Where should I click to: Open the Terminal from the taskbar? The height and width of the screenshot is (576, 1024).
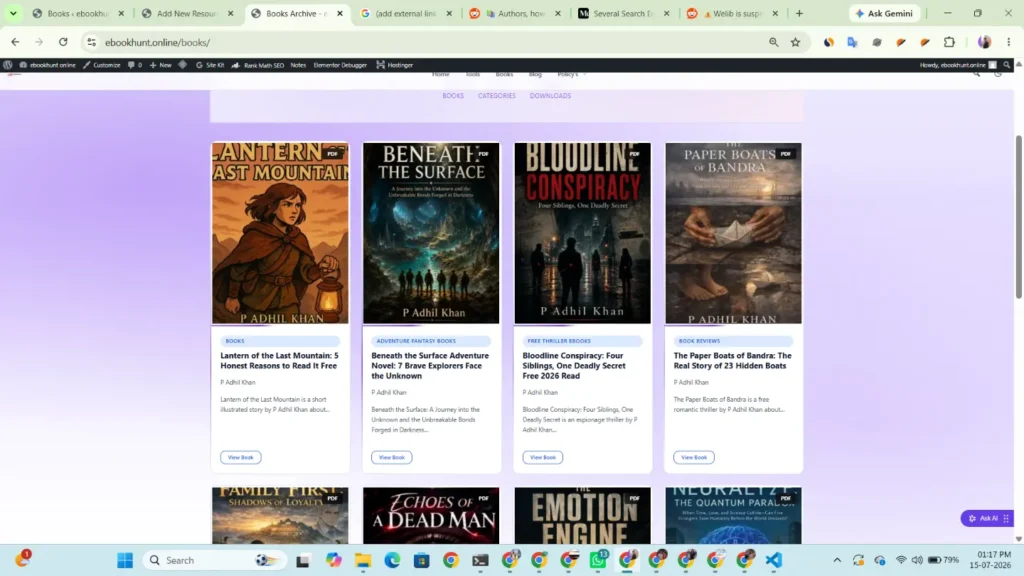click(x=480, y=560)
